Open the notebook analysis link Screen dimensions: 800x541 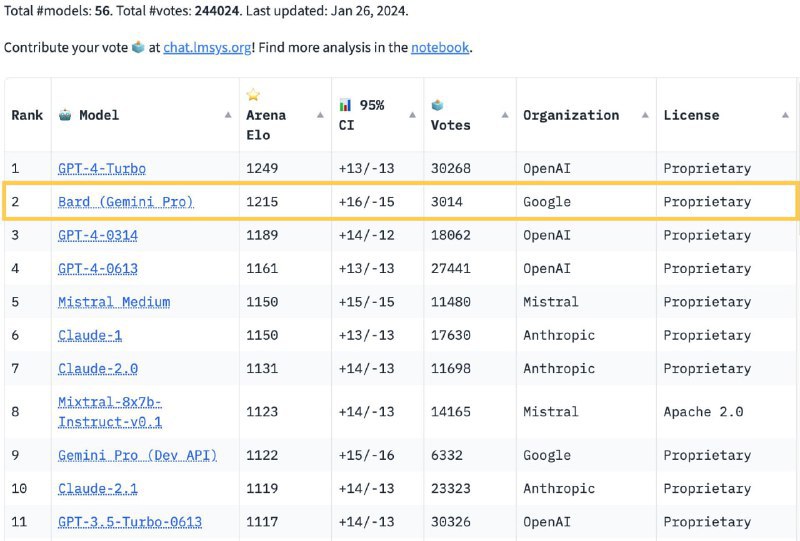441,47
